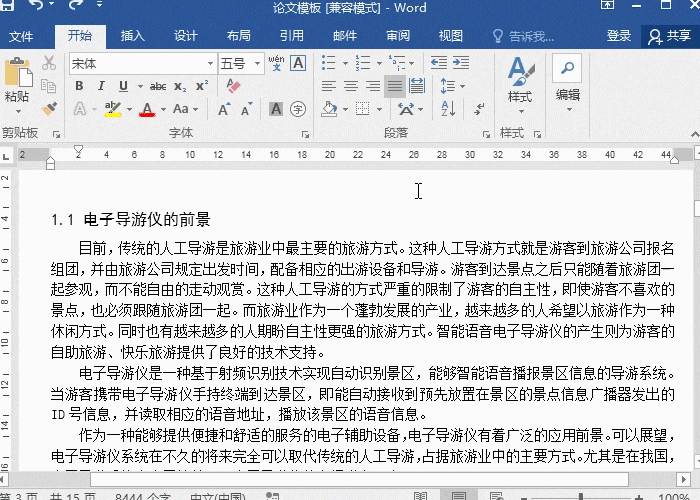This screenshot has height=500, width=700.
Task: Click the increase indent icon
Action: (x=461, y=62)
